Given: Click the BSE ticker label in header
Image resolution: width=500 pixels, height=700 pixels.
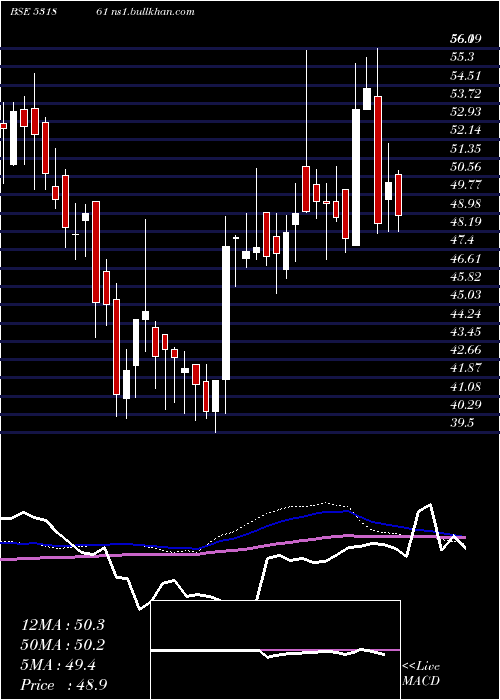Looking at the screenshot, I should click(x=33, y=11).
